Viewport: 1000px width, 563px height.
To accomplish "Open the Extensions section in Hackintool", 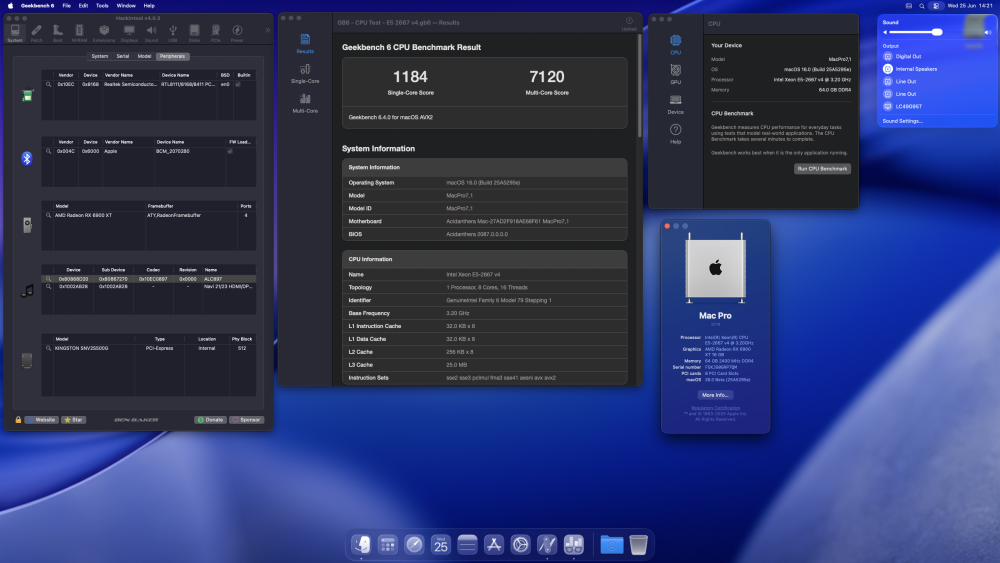I will (x=104, y=33).
